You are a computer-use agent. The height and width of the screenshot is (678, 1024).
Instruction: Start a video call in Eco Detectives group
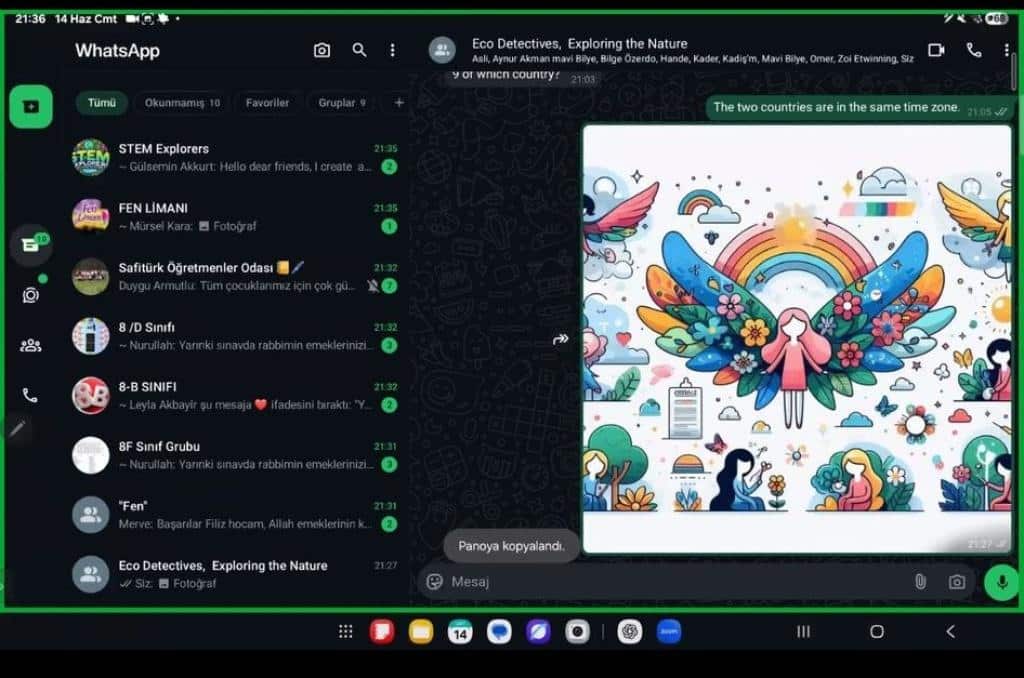click(x=936, y=50)
